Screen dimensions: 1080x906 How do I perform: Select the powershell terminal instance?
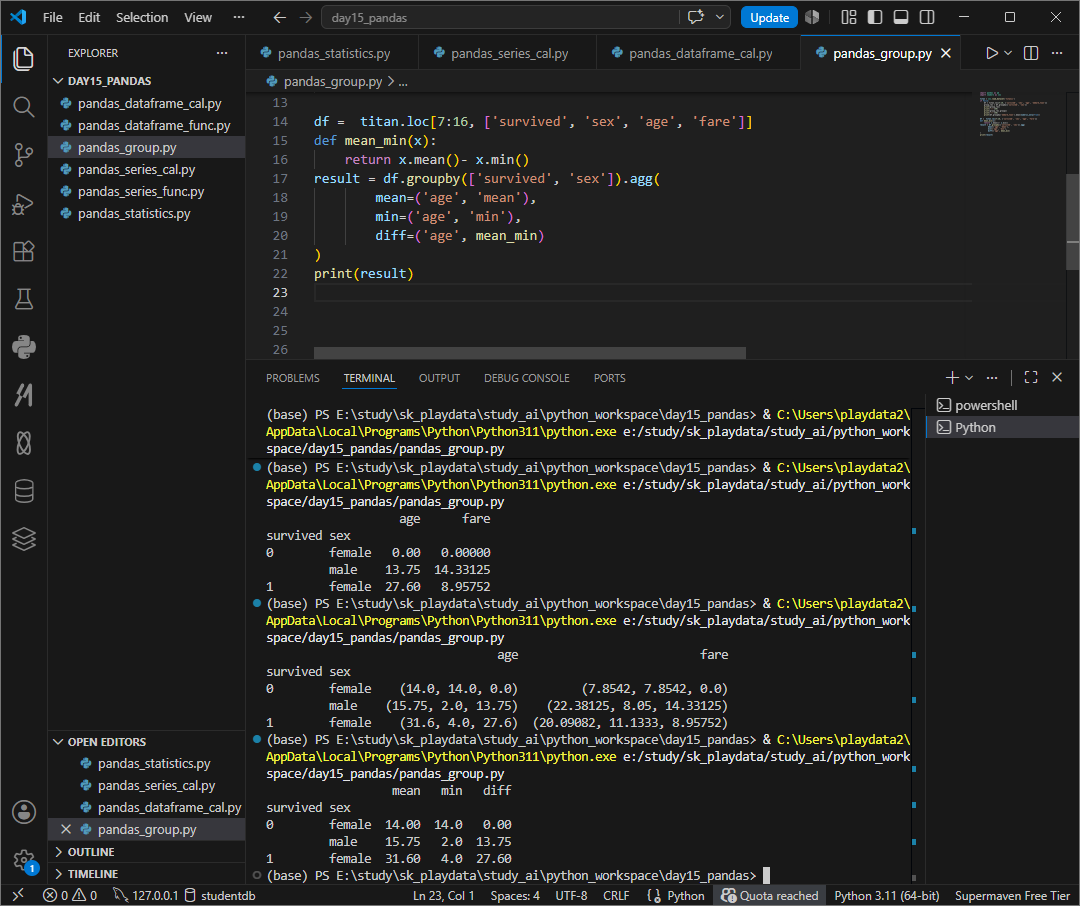pyautogui.click(x=1003, y=405)
